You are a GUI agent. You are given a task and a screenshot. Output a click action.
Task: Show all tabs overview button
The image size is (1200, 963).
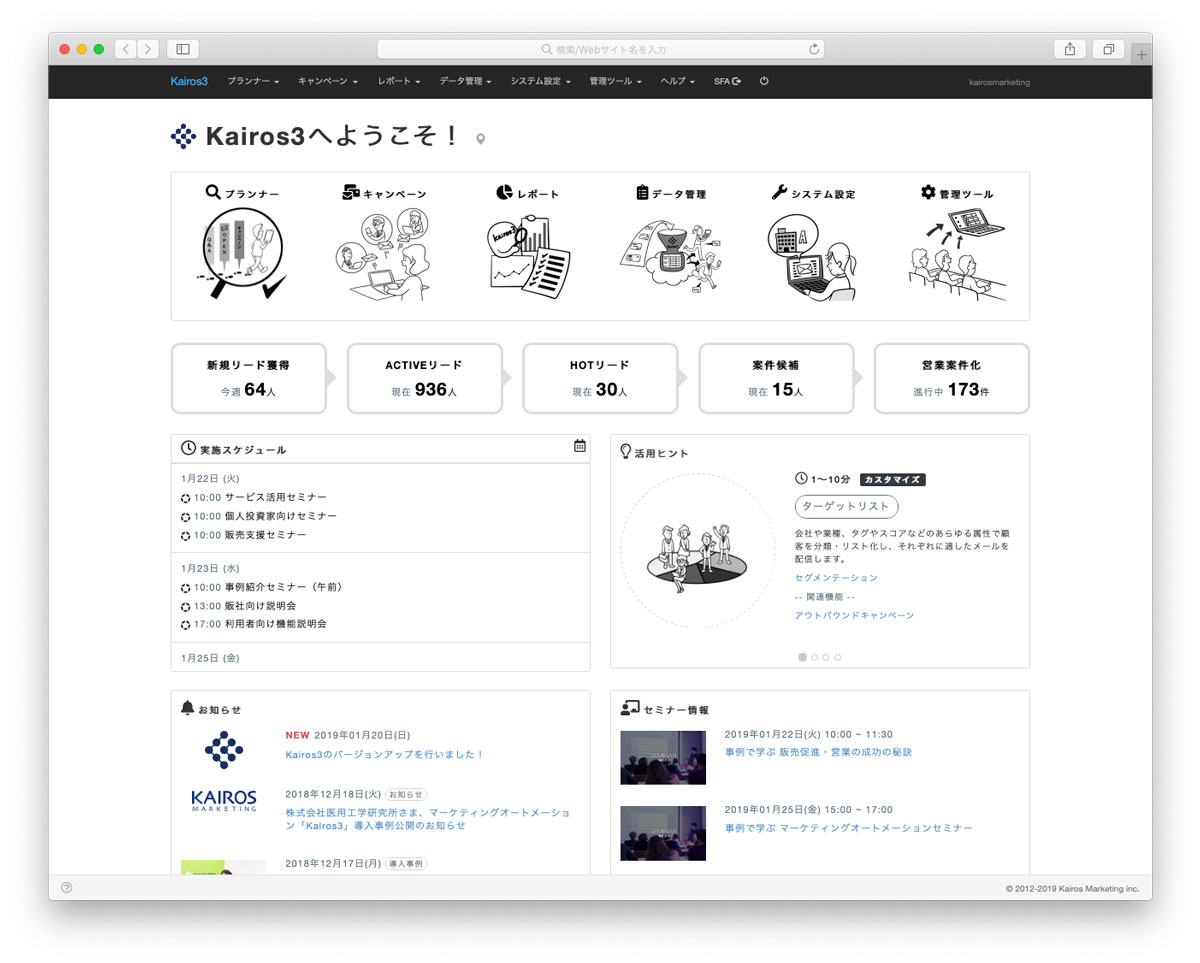coord(1109,49)
